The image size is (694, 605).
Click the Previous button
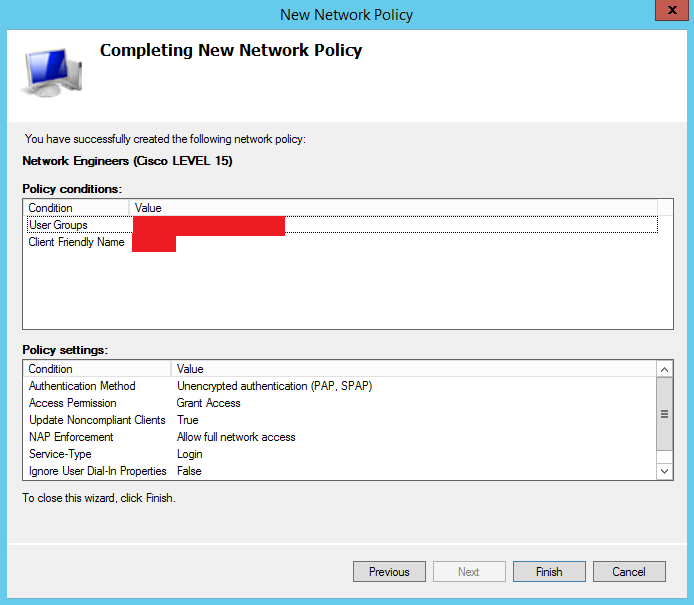click(x=389, y=572)
